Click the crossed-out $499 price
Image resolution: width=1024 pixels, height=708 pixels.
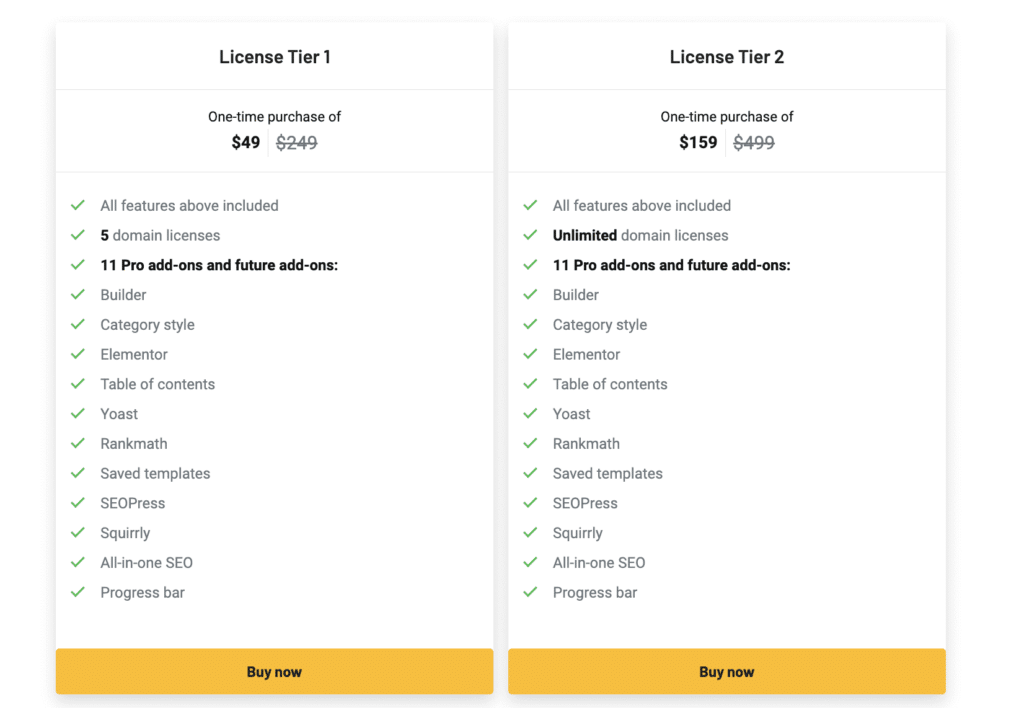[754, 143]
